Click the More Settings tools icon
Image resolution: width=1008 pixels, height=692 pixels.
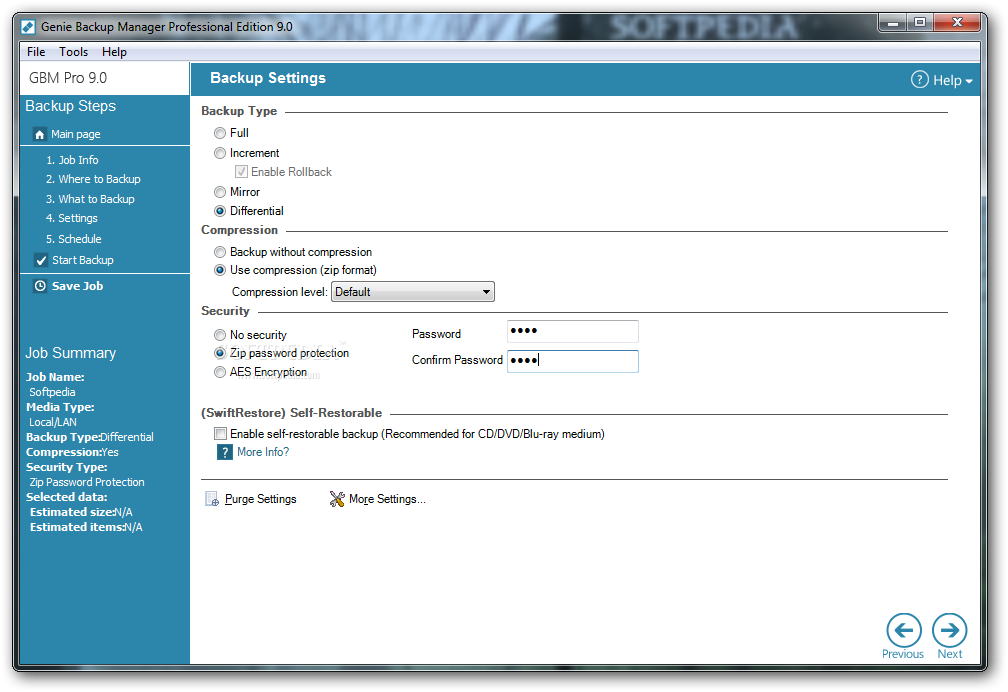pyautogui.click(x=337, y=499)
